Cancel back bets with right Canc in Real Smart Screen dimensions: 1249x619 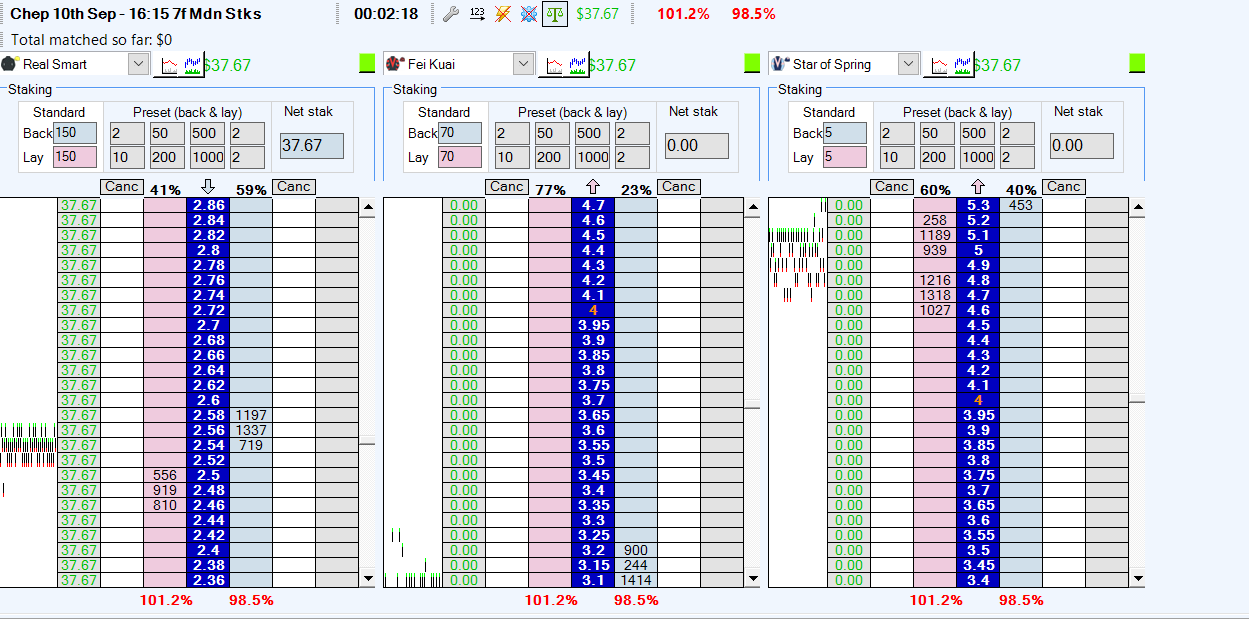294,187
